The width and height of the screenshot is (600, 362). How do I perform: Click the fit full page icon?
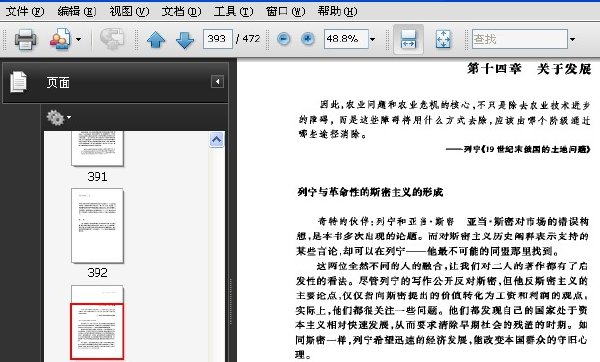(x=443, y=39)
